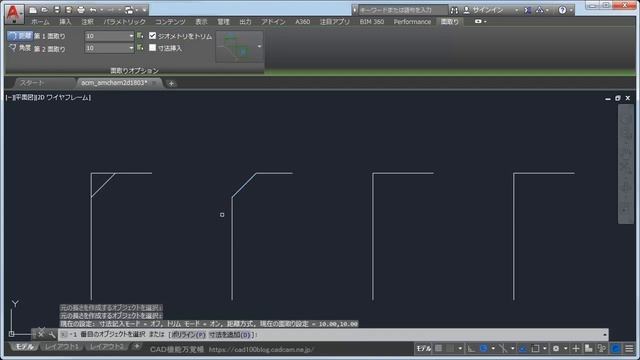640x360 pixels.
Task: Click the chamfer preview thumbnail
Action: (236, 47)
